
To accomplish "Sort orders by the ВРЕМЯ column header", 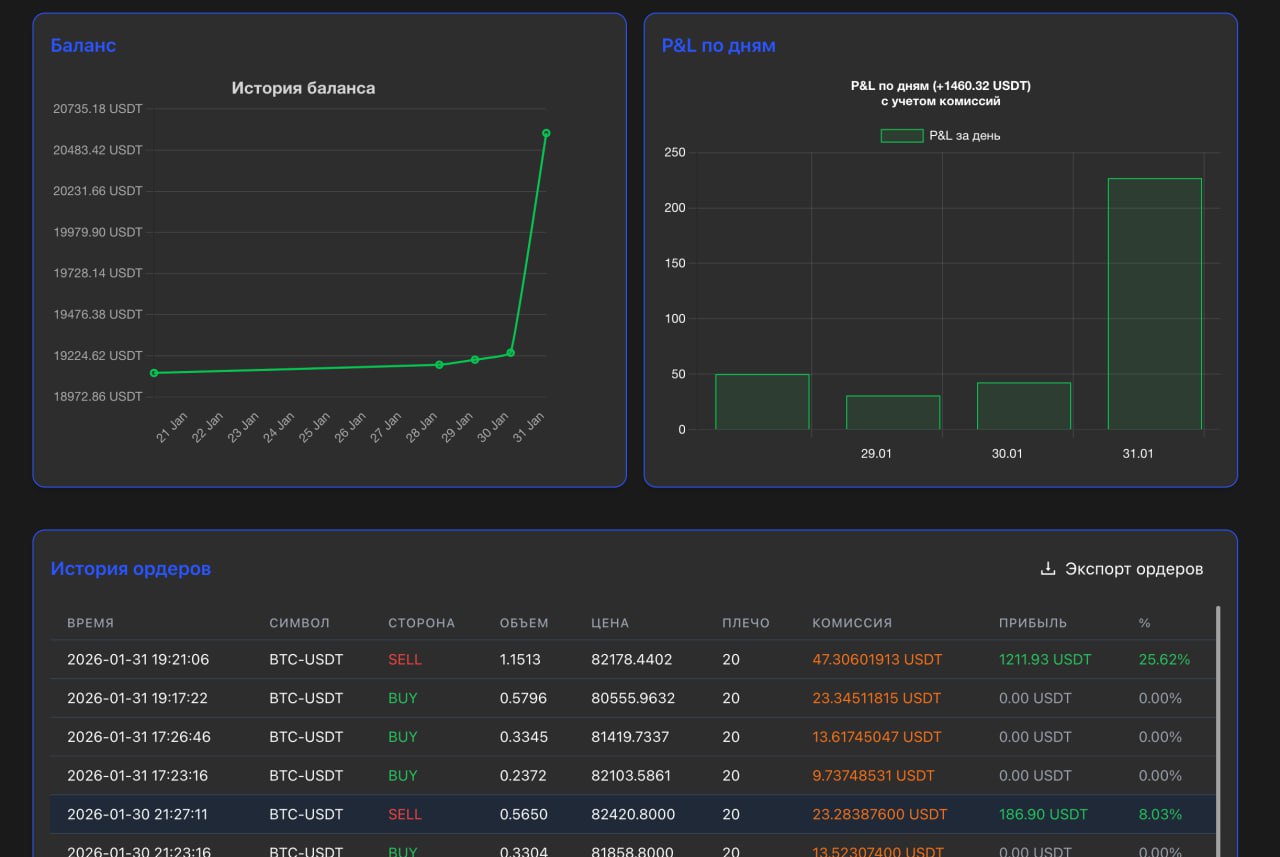I will (x=91, y=623).
